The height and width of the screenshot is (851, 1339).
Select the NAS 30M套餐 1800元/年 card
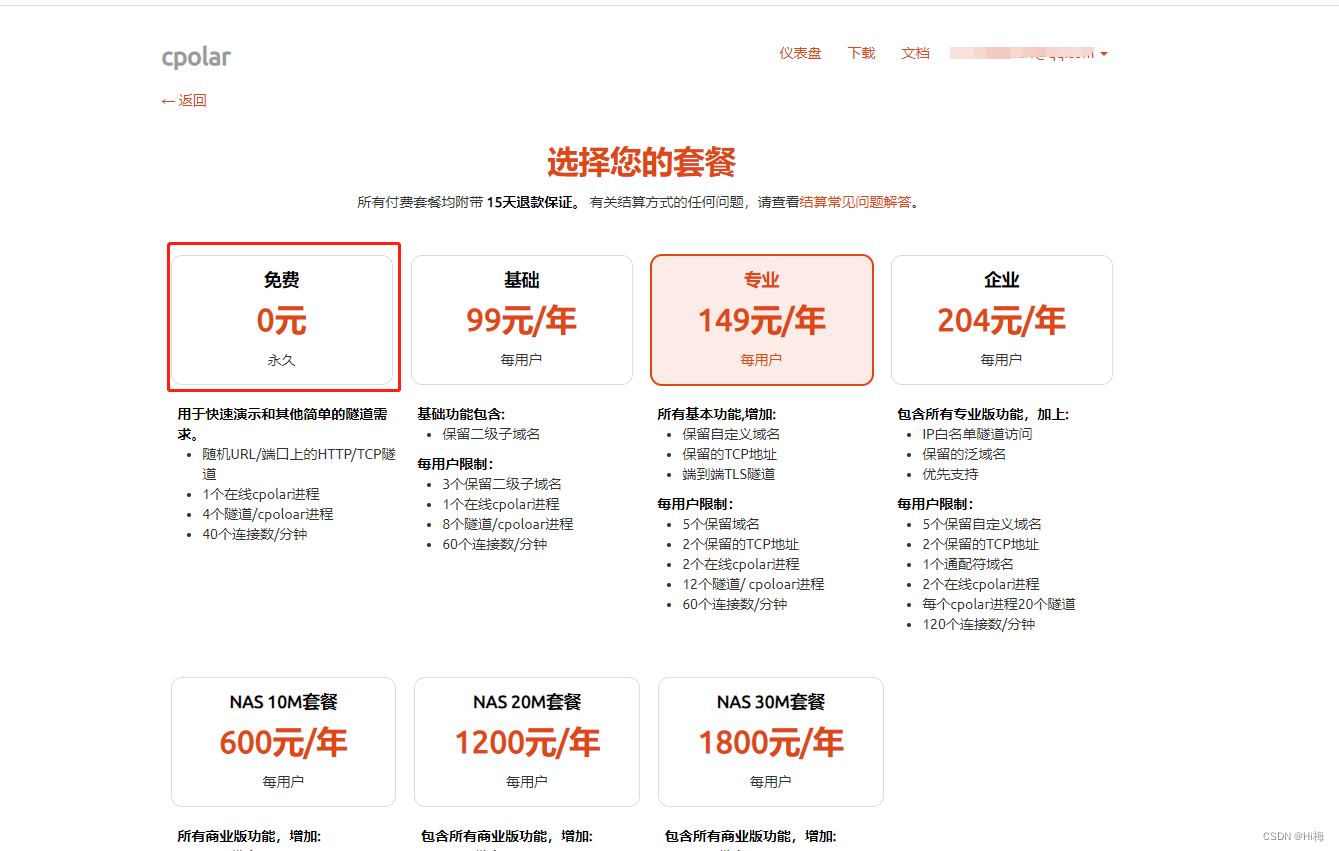click(771, 742)
